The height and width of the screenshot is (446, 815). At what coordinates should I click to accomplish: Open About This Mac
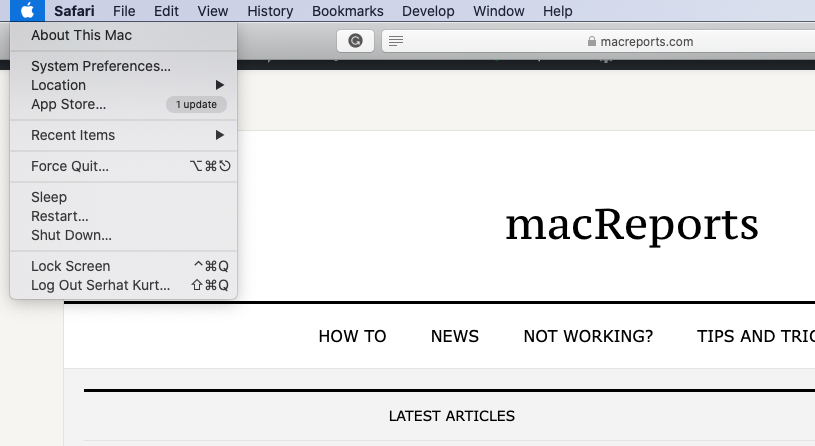124,35
